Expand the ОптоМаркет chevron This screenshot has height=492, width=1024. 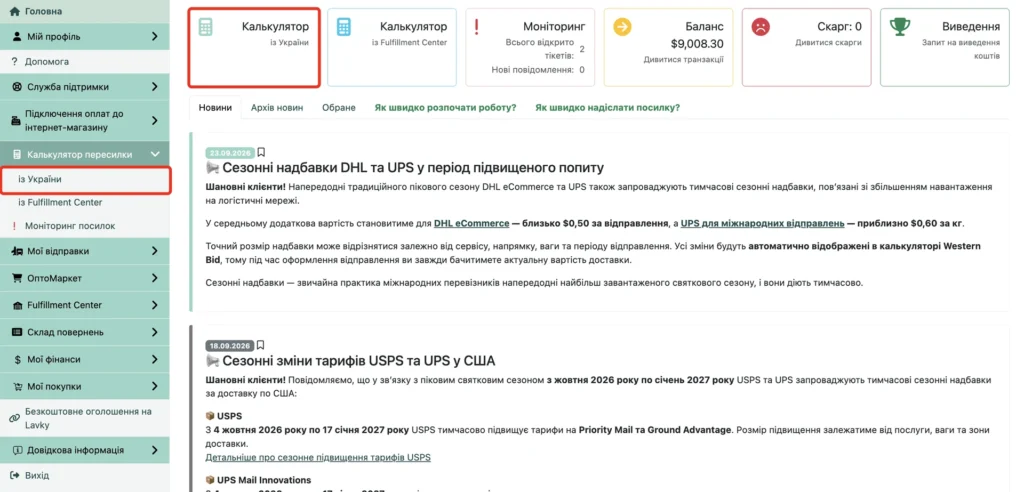point(155,278)
